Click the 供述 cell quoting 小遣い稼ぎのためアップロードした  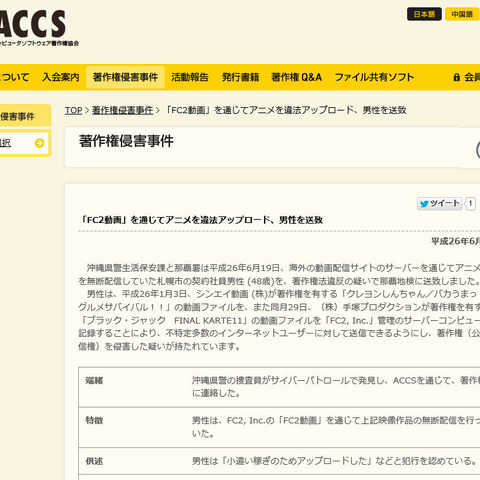tap(334, 461)
